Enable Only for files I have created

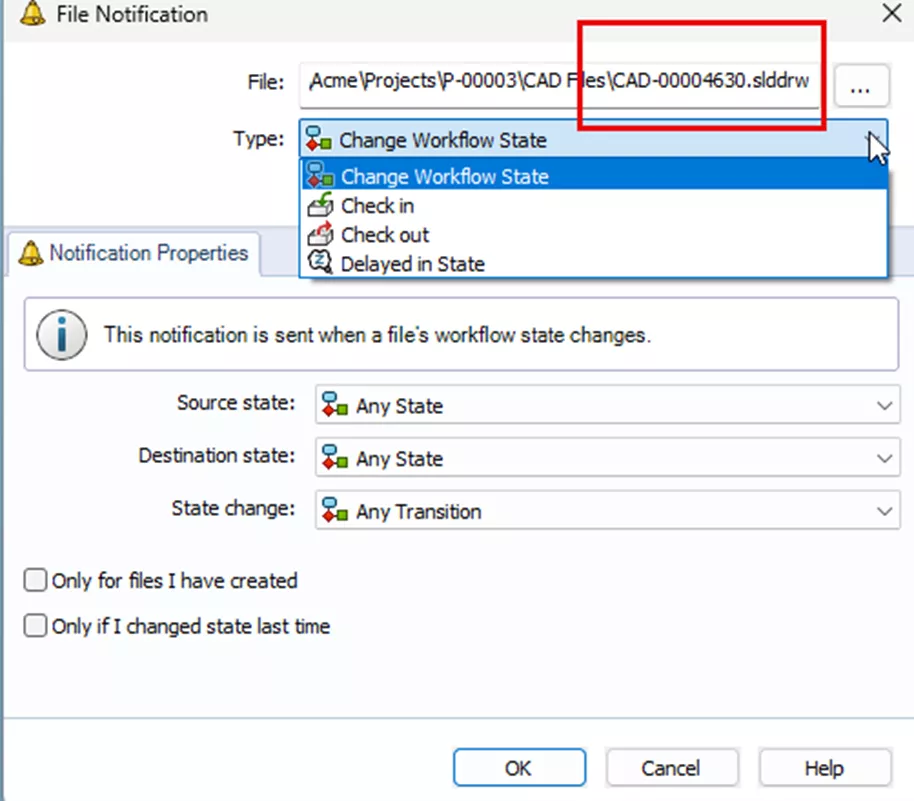(35, 580)
